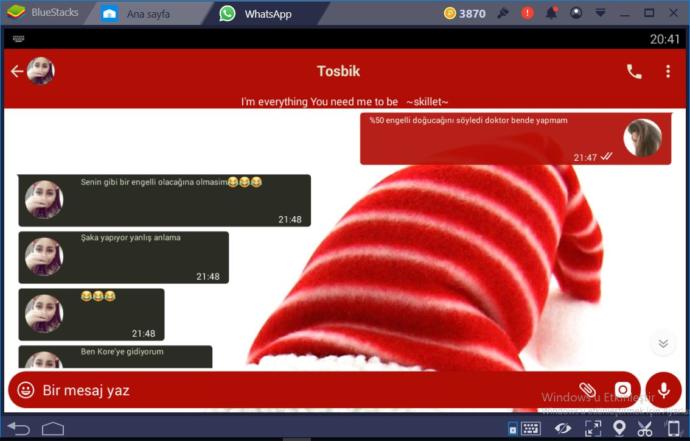
Task: Open the camera from message bar
Action: [622, 390]
